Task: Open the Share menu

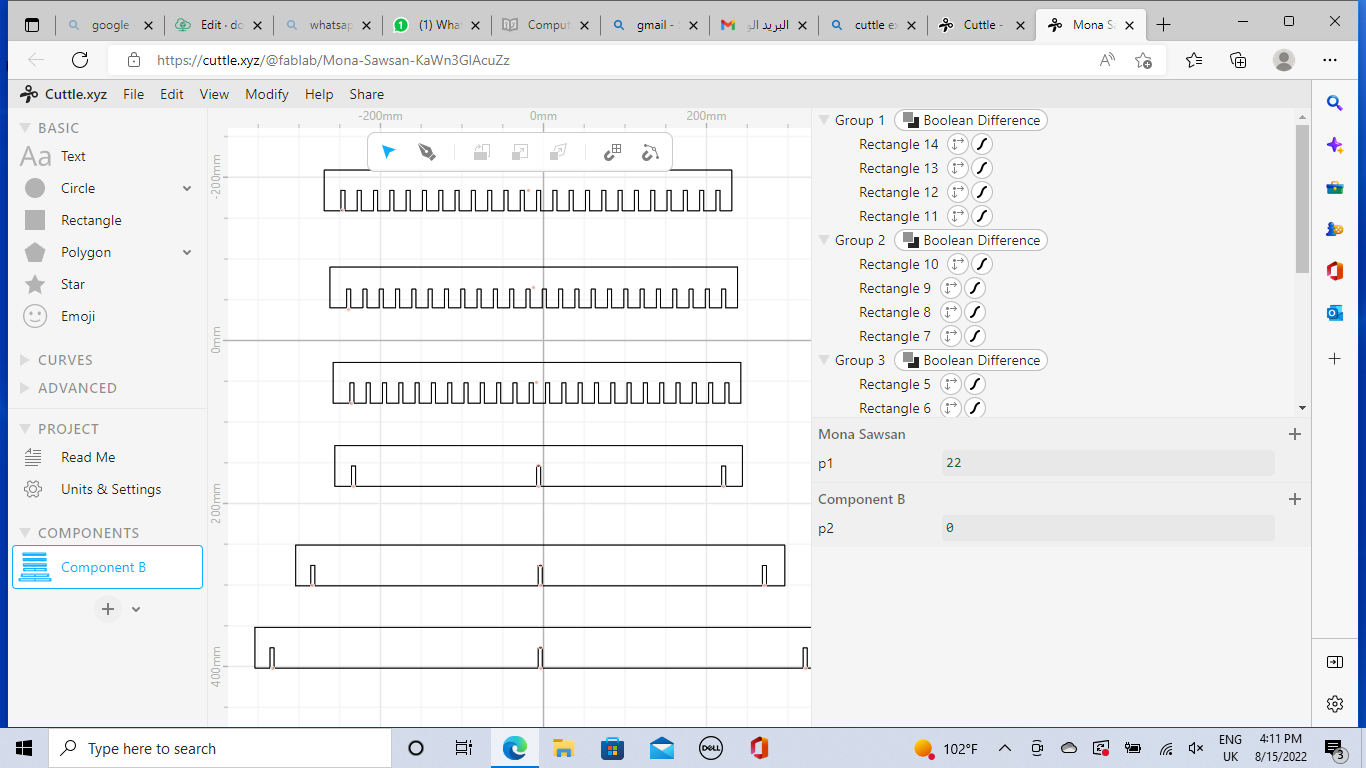Action: [x=366, y=94]
